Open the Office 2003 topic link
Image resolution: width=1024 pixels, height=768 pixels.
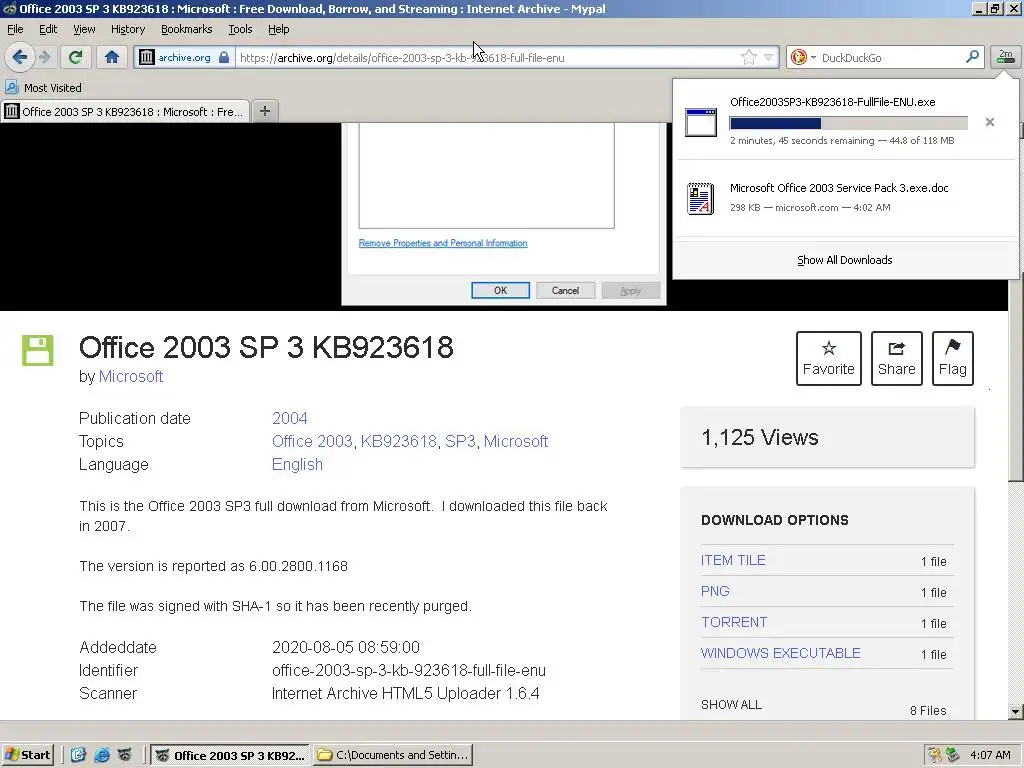pyautogui.click(x=312, y=441)
